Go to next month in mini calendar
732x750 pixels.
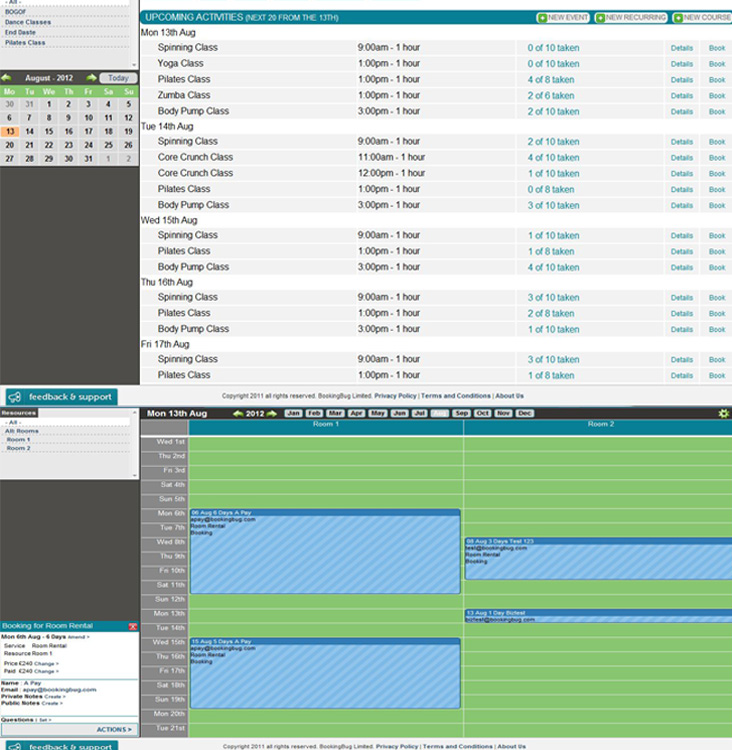click(x=91, y=78)
